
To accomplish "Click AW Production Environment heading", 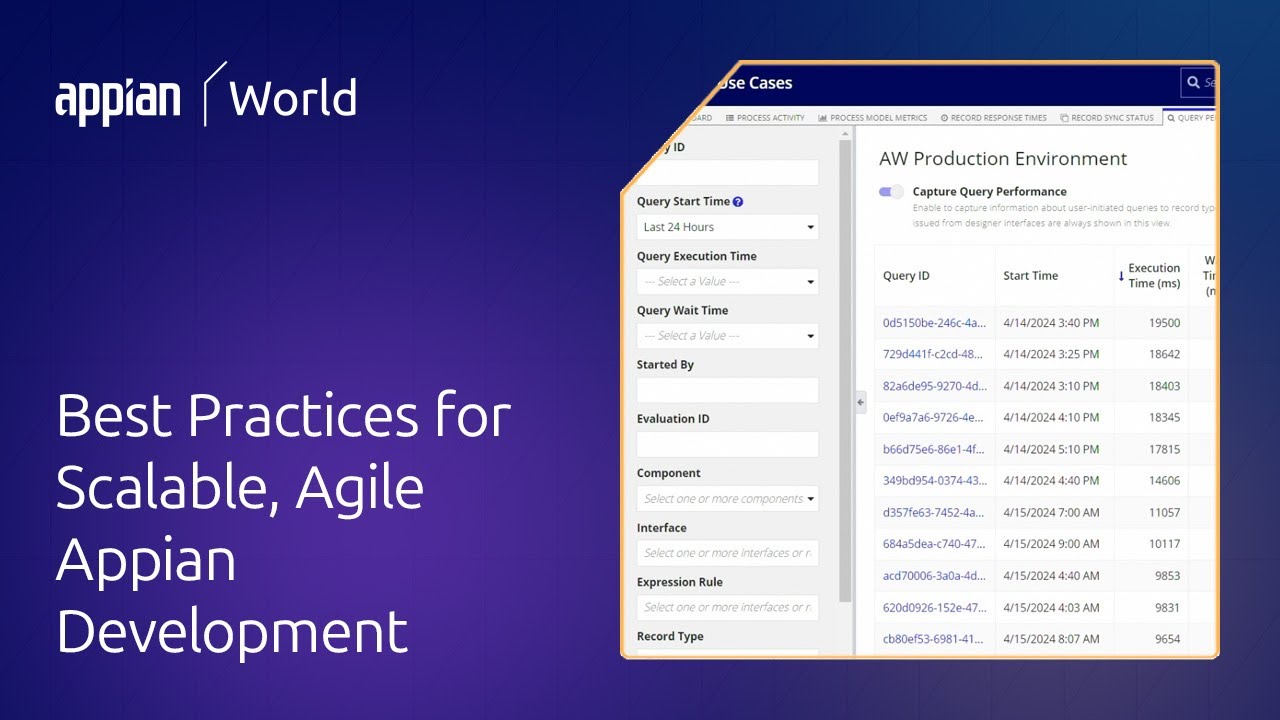I will point(1003,159).
